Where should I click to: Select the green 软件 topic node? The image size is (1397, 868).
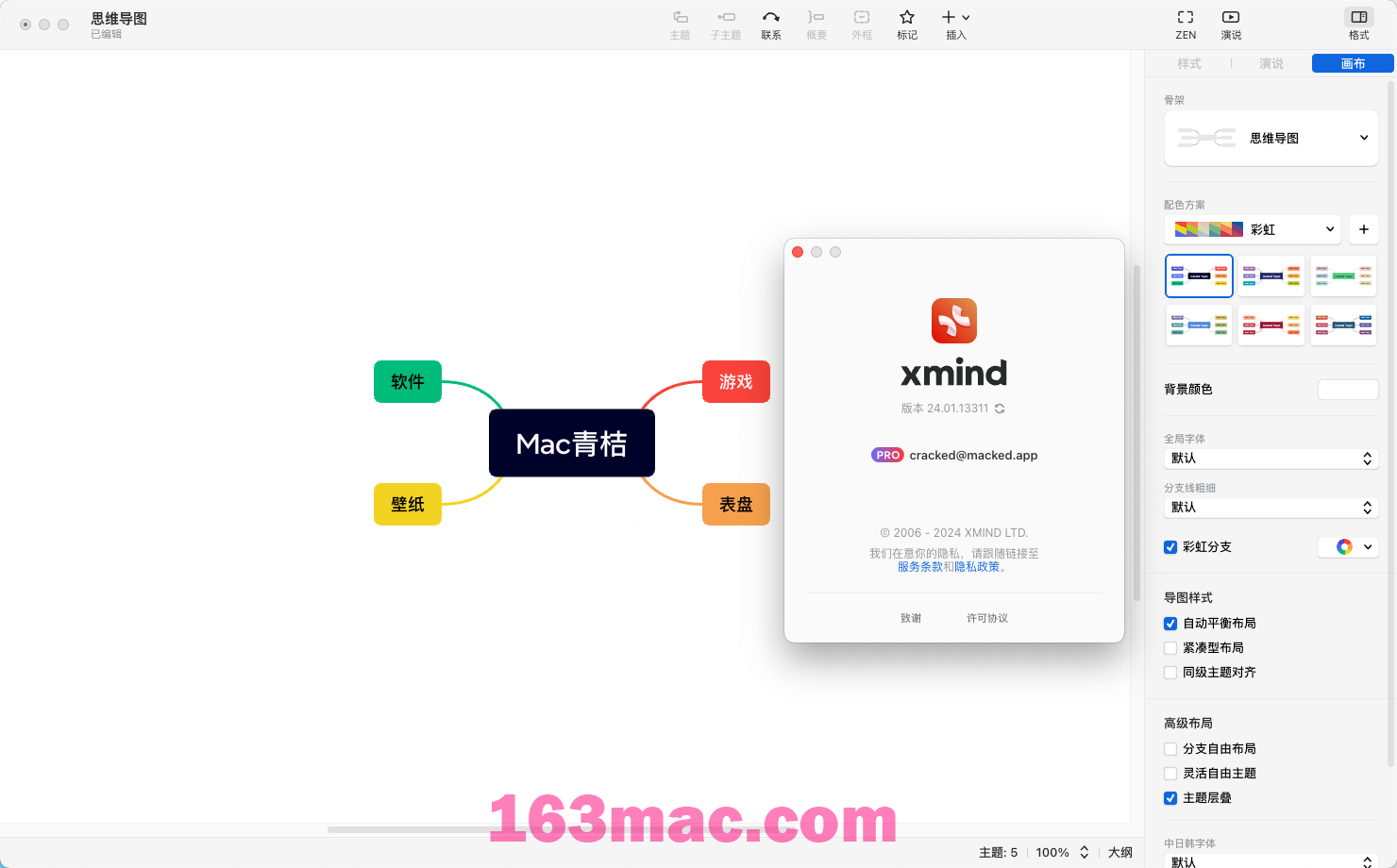click(x=408, y=381)
